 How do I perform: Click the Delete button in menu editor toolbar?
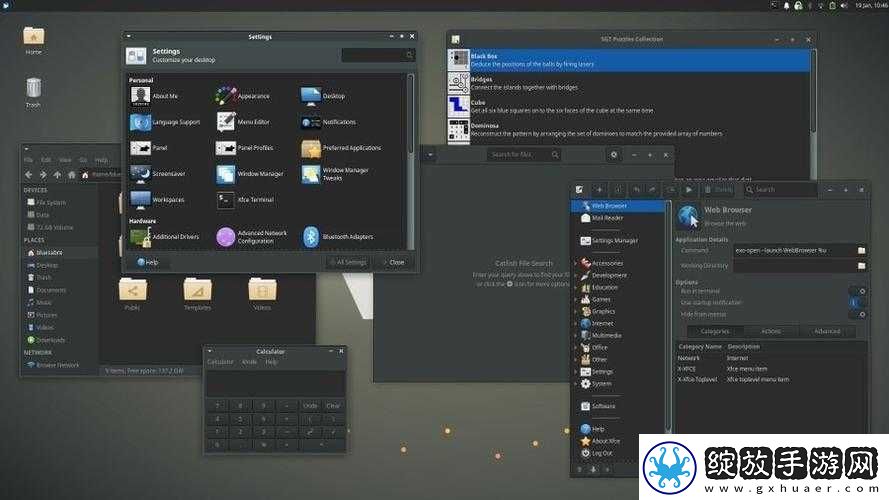pyautogui.click(x=719, y=189)
